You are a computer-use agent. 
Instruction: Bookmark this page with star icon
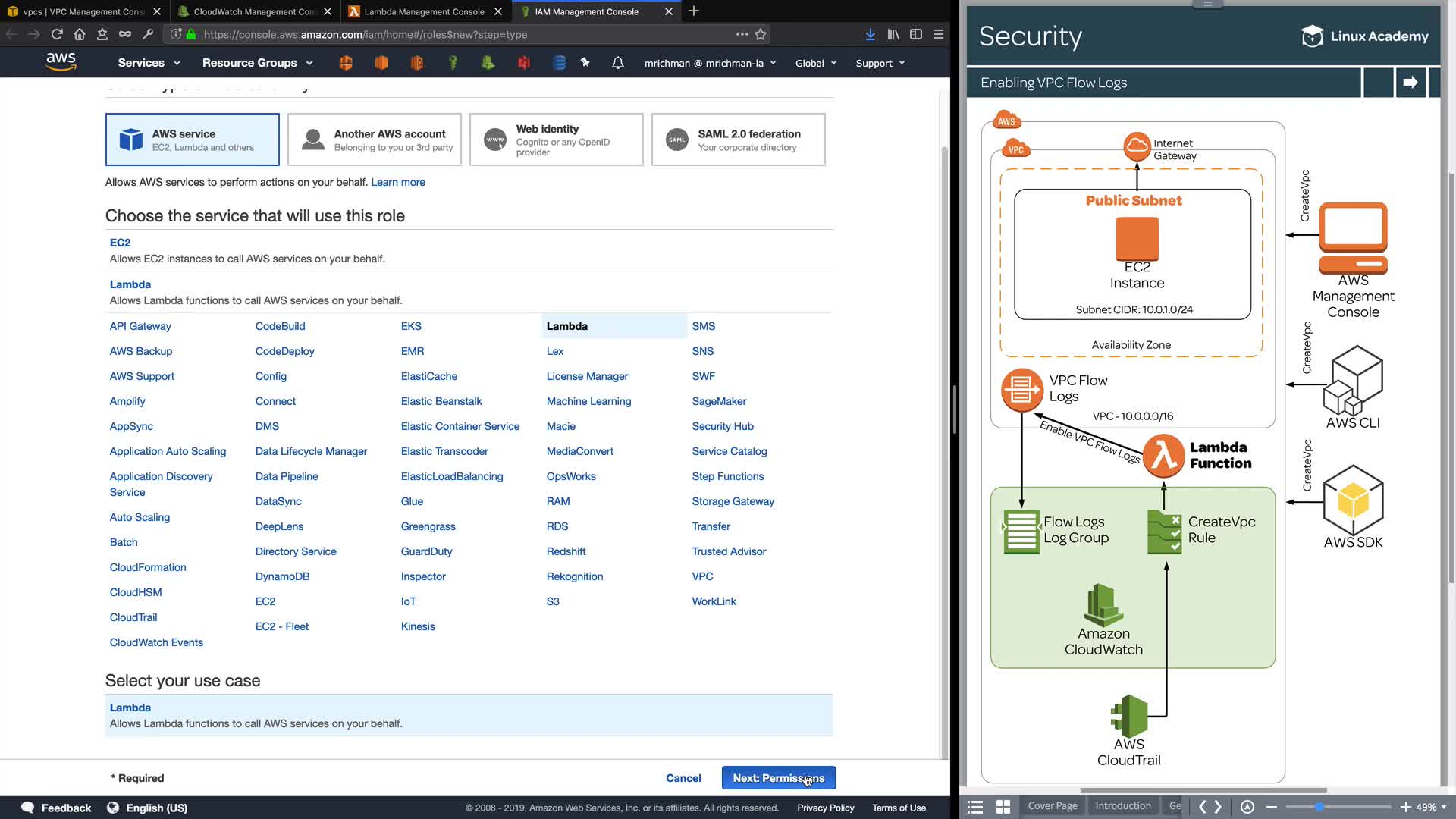click(x=761, y=34)
